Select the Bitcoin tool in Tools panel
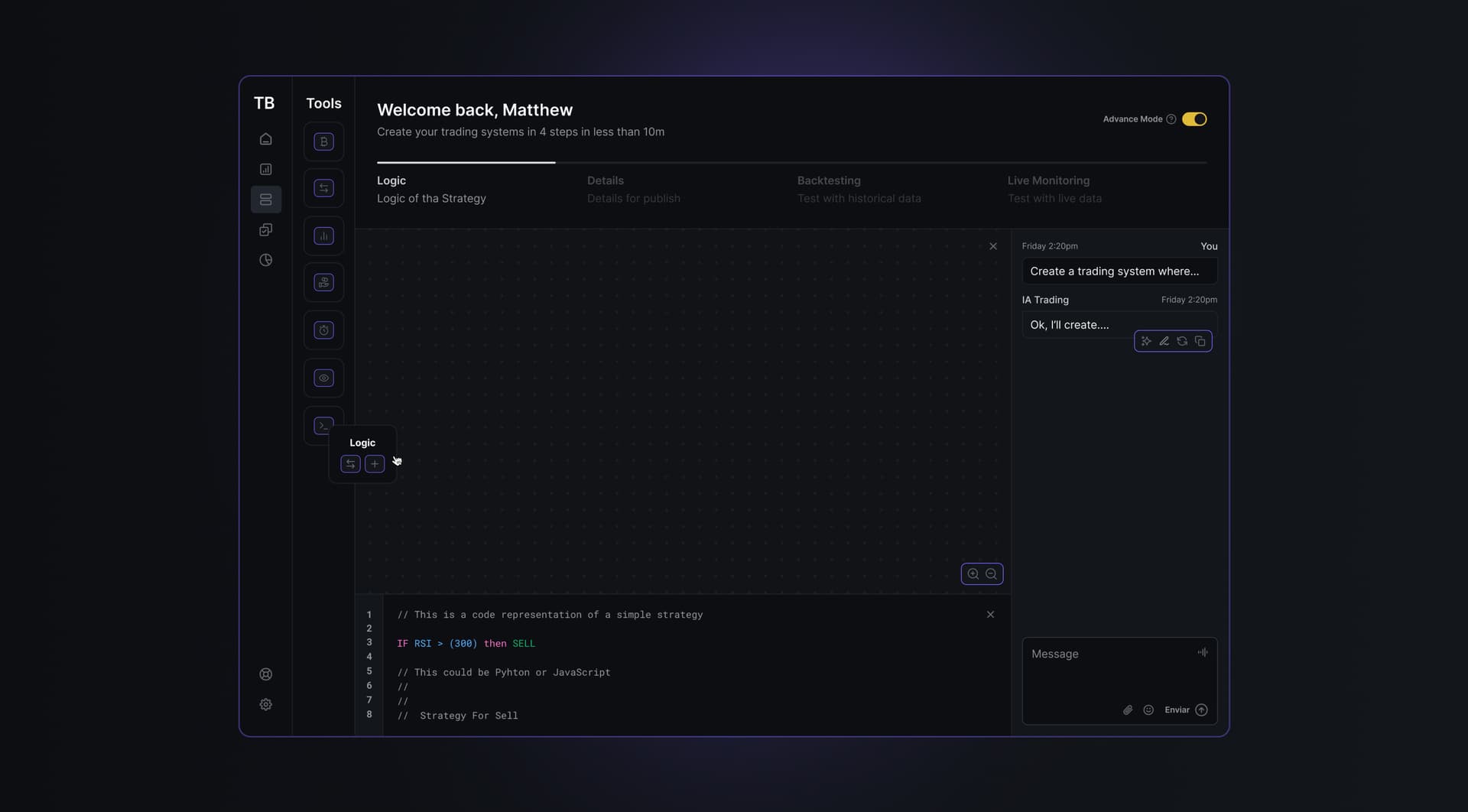 [x=323, y=141]
